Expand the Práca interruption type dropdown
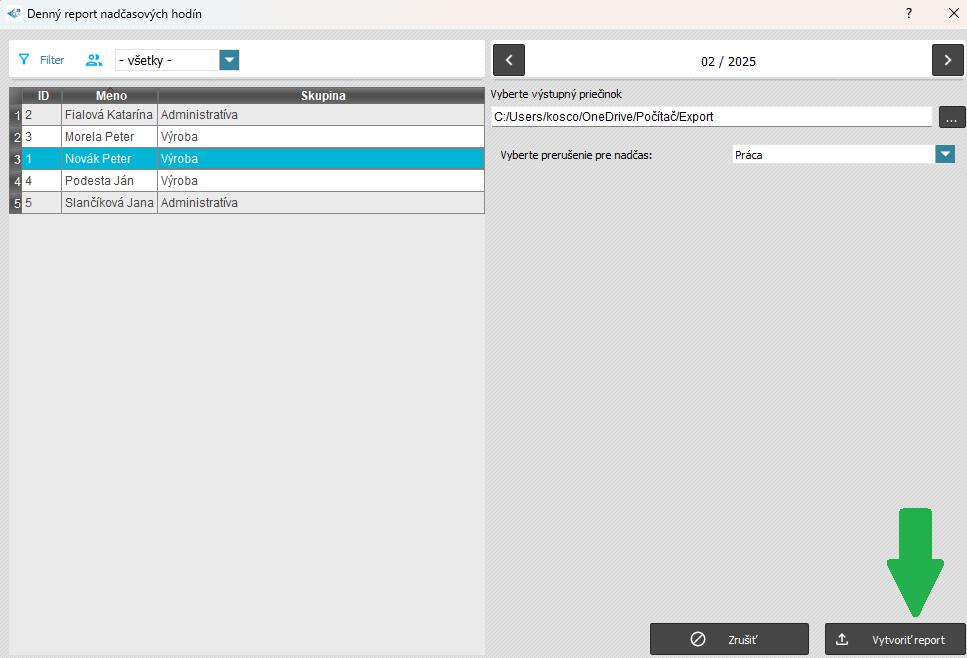This screenshot has width=967, height=658. click(x=945, y=155)
